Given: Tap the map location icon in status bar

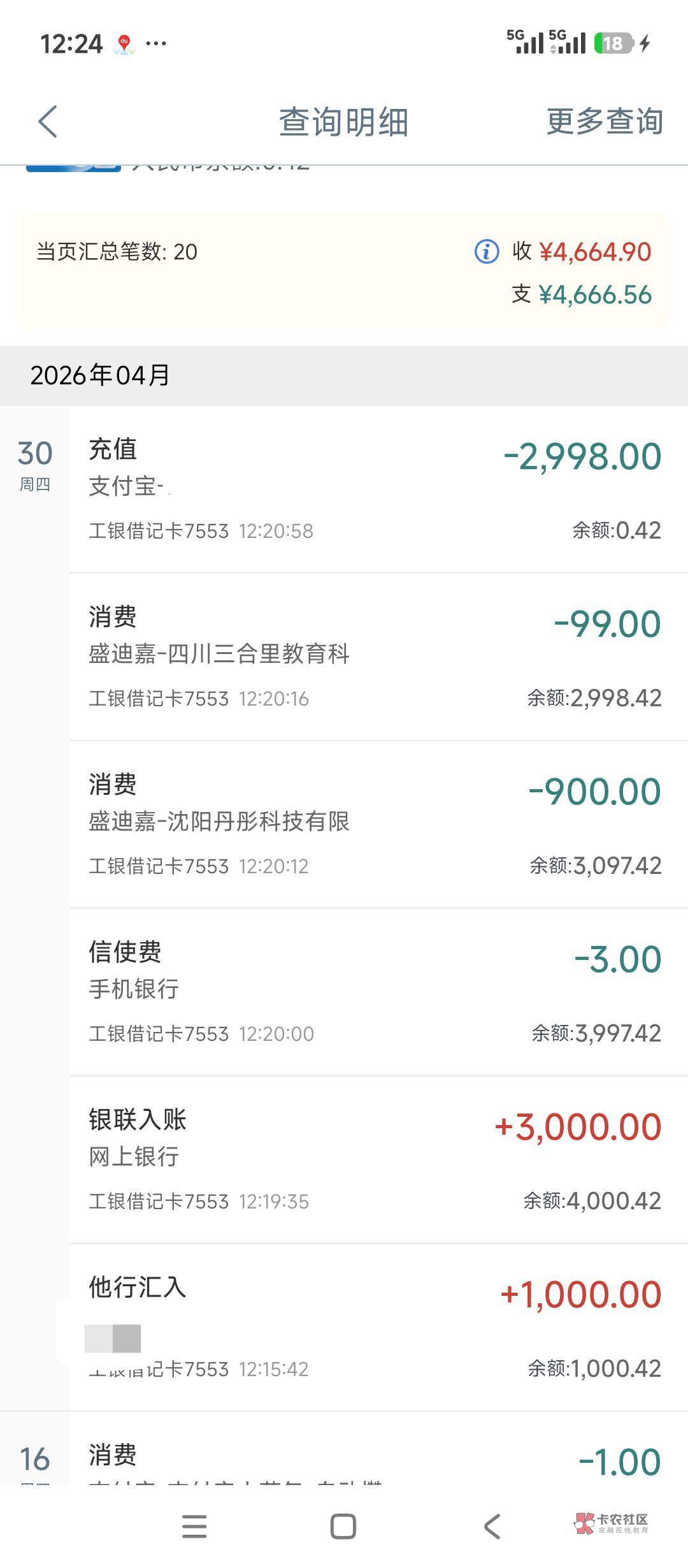Looking at the screenshot, I should 124,44.
